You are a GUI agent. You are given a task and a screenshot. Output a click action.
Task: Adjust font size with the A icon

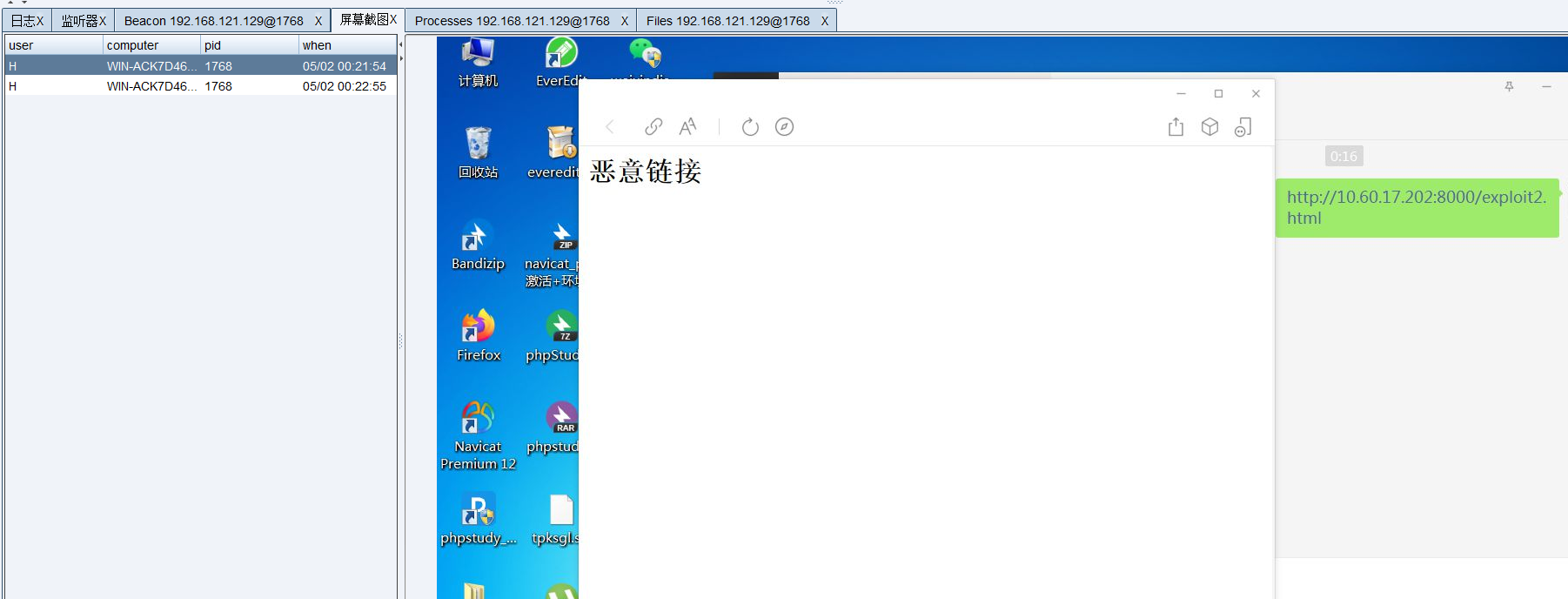(687, 127)
